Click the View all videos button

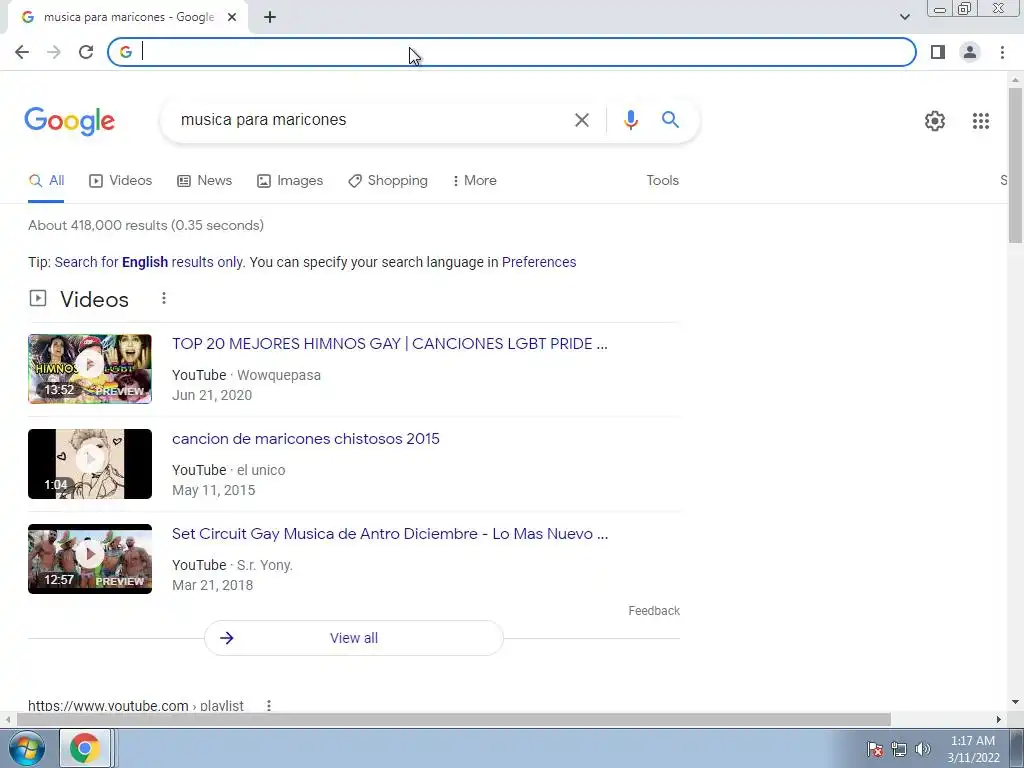click(353, 638)
